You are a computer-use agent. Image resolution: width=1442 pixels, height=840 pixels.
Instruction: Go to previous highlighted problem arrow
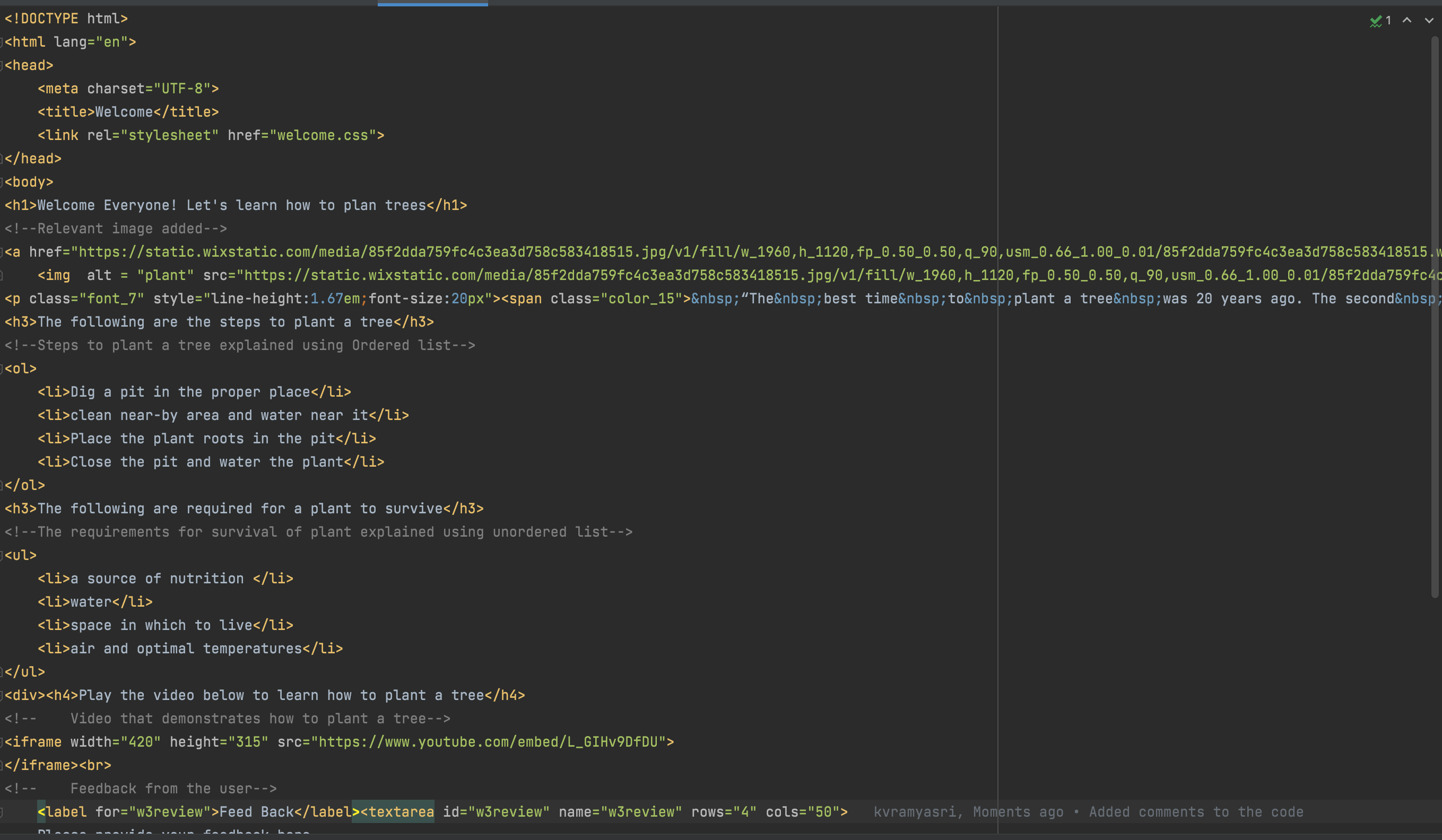point(1407,21)
